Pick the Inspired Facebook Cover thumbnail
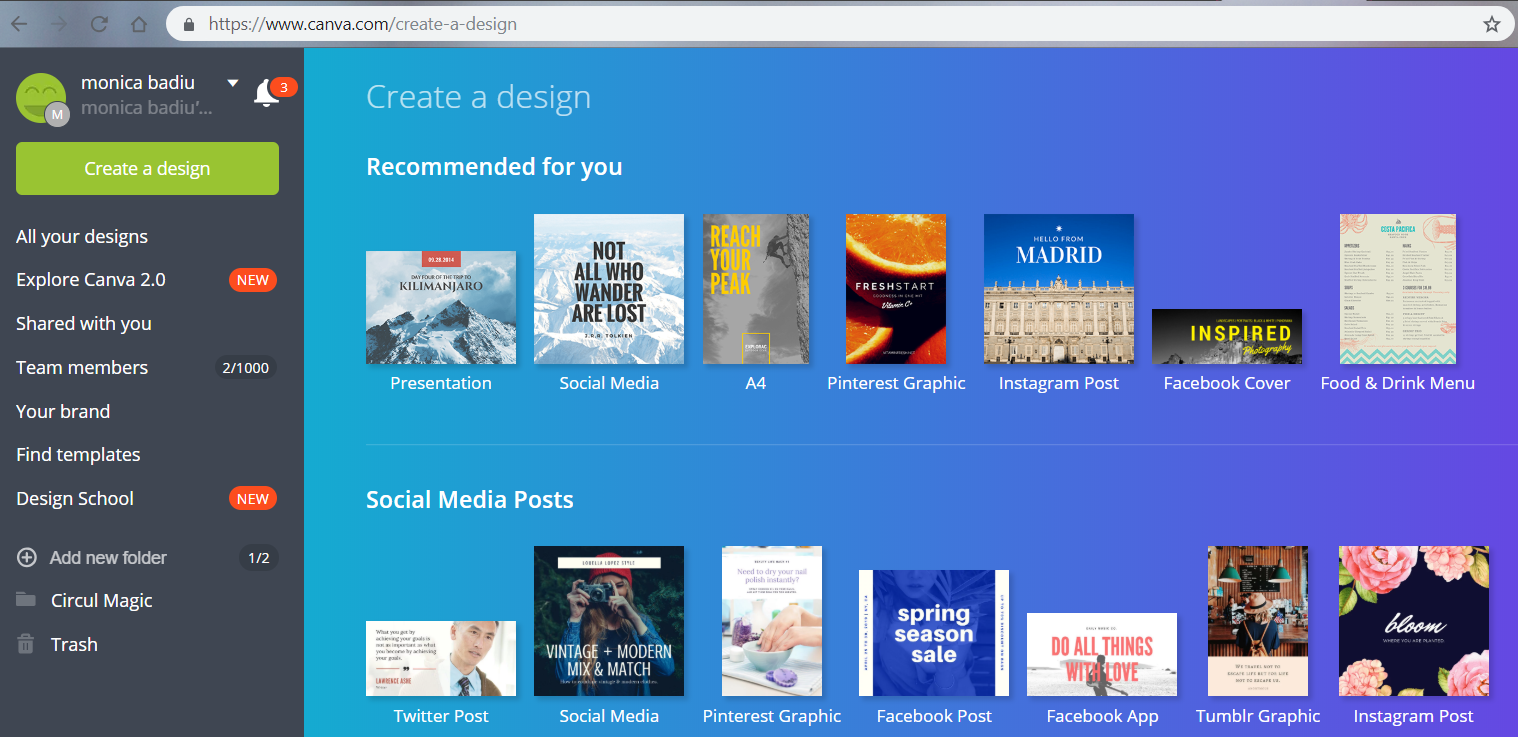This screenshot has width=1518, height=738. pos(1227,336)
